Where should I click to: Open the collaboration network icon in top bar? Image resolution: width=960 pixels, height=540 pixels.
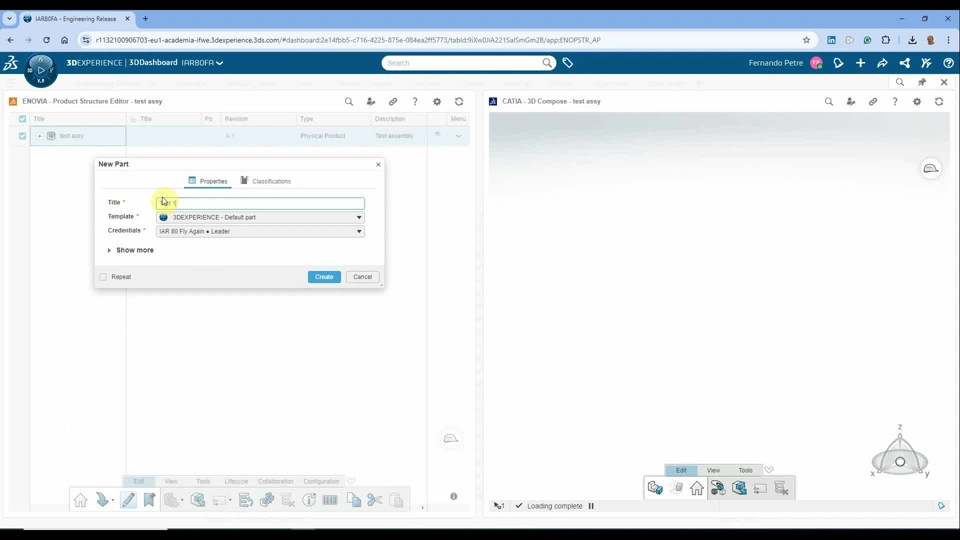tap(904, 62)
